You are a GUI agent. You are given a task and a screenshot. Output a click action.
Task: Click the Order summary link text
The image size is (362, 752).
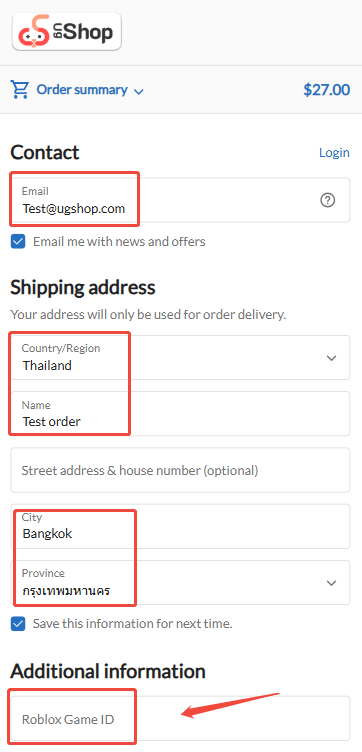[82, 90]
